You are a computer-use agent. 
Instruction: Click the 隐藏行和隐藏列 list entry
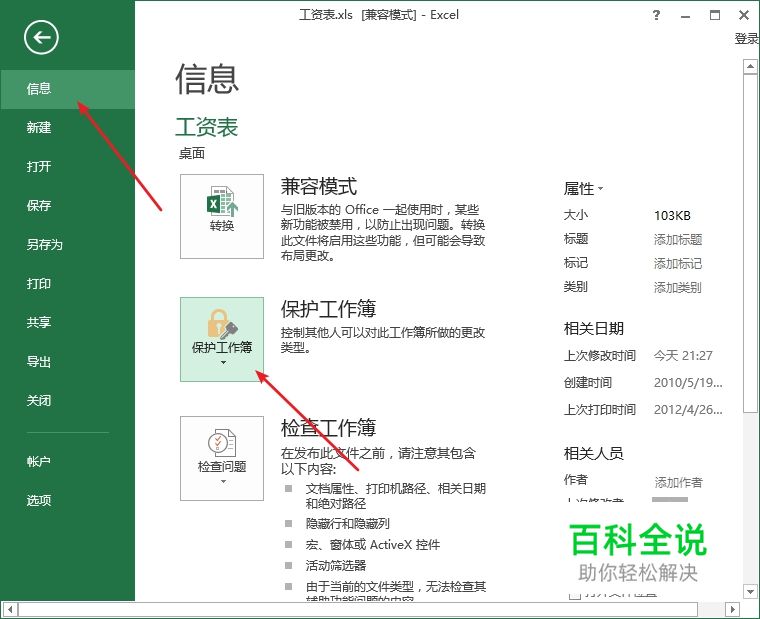[x=348, y=524]
